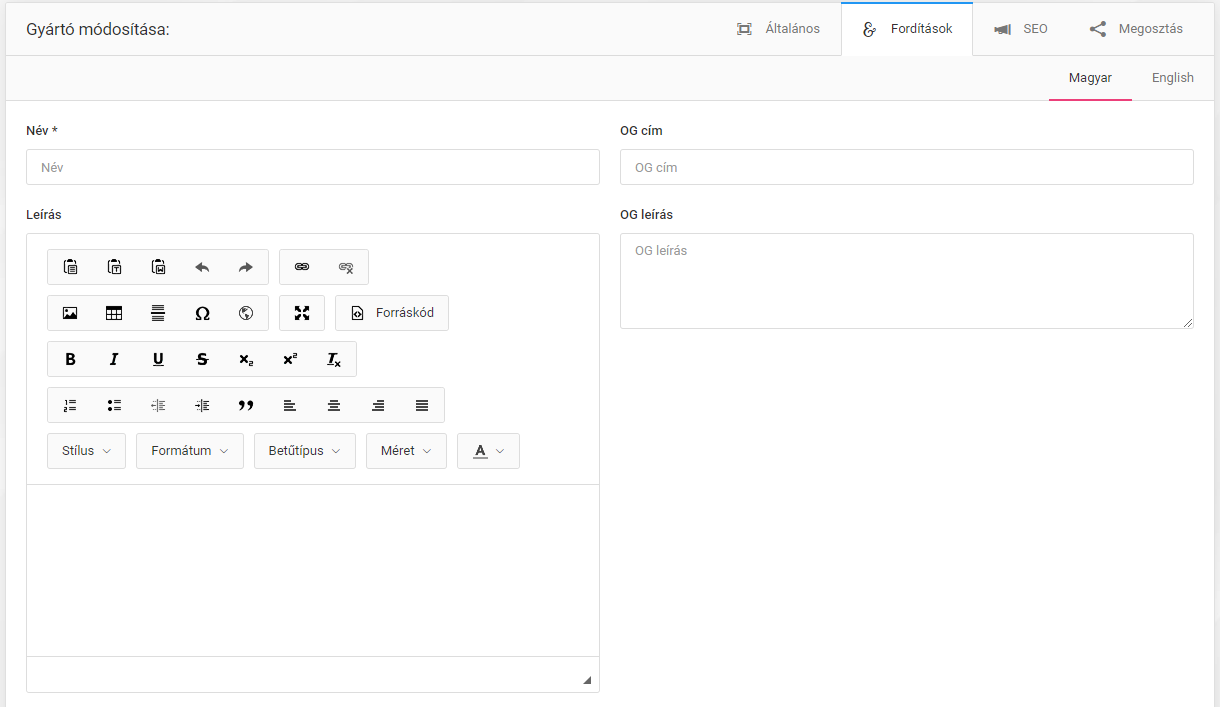The height and width of the screenshot is (707, 1220).
Task: Remove link with the Unlink icon
Action: (346, 267)
